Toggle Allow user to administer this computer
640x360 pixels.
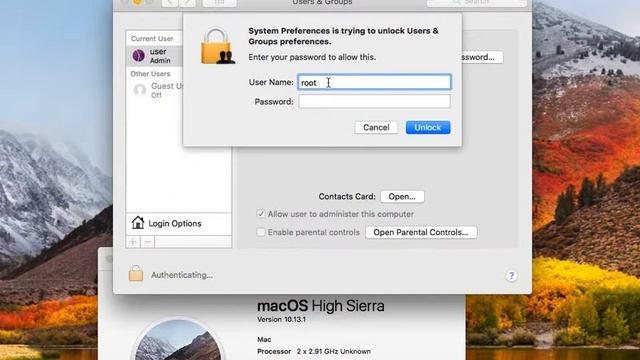[260, 214]
